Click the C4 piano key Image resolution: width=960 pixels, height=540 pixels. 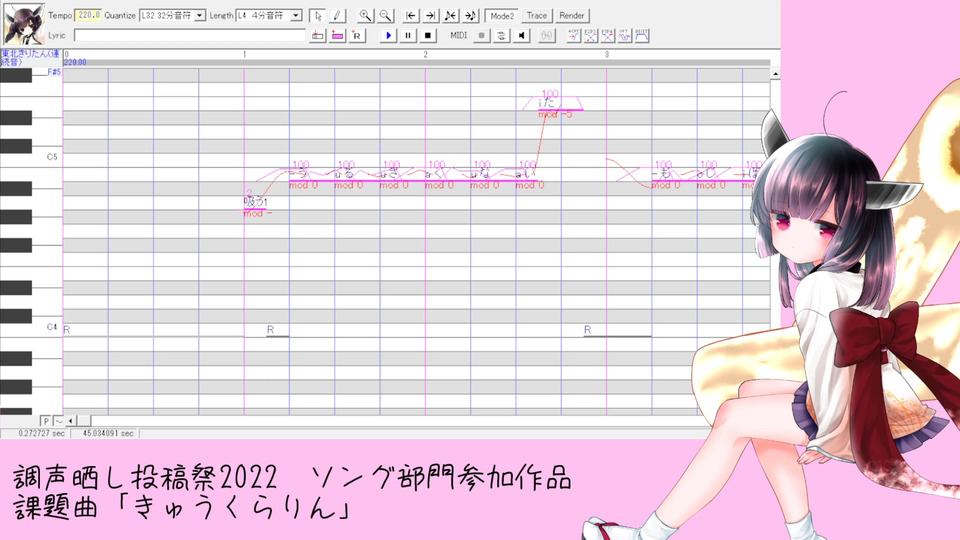[x=31, y=329]
